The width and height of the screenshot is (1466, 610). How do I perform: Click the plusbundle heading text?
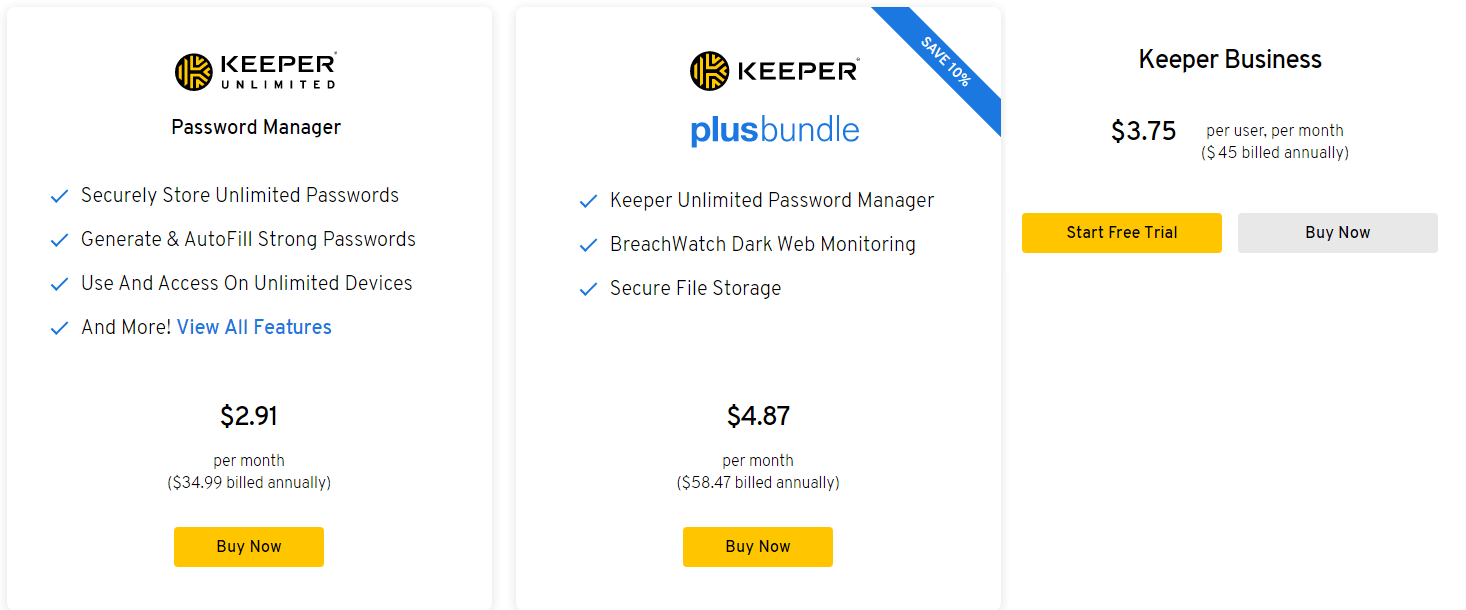click(x=775, y=131)
